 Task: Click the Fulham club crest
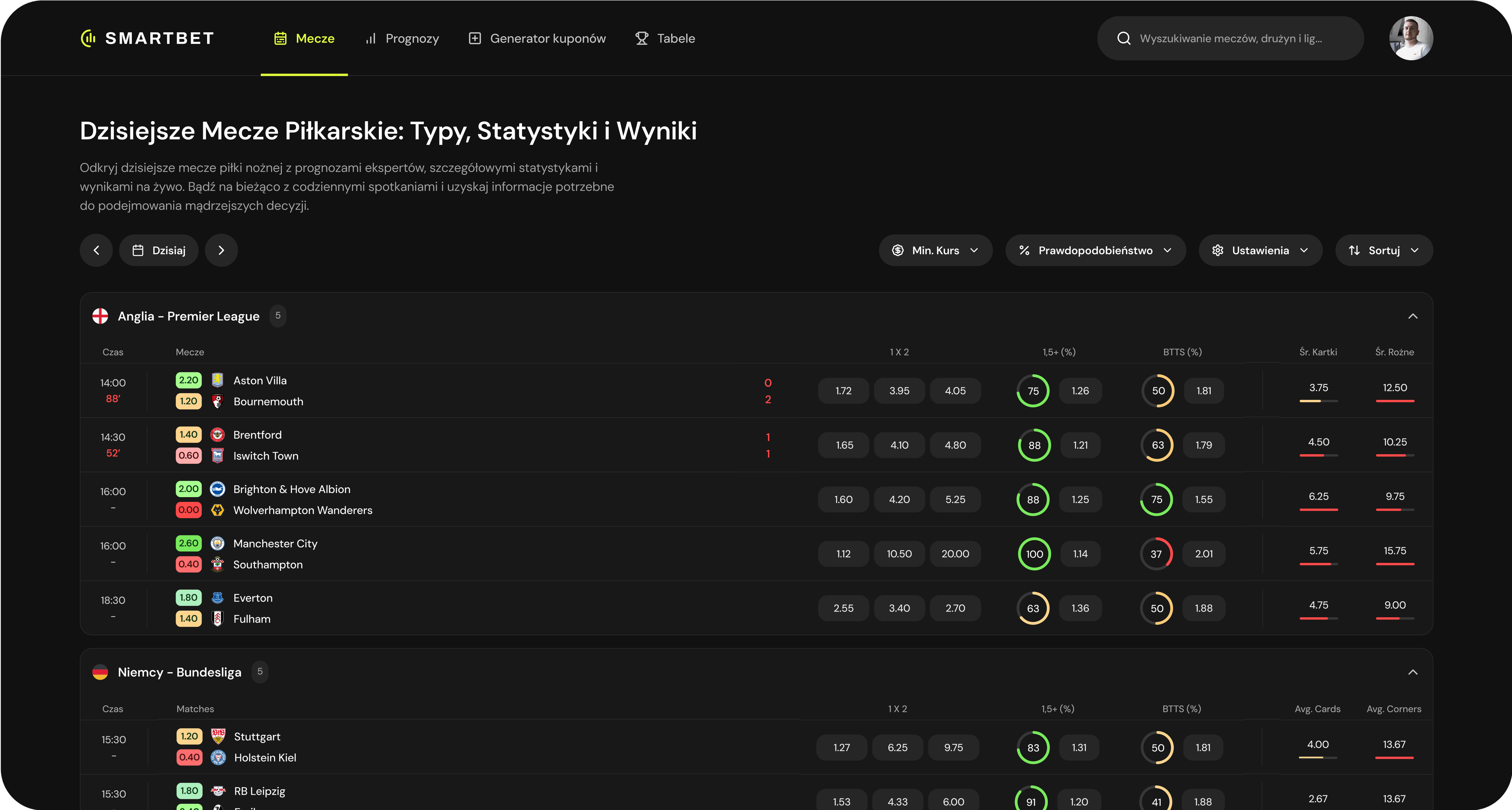pyautogui.click(x=217, y=619)
